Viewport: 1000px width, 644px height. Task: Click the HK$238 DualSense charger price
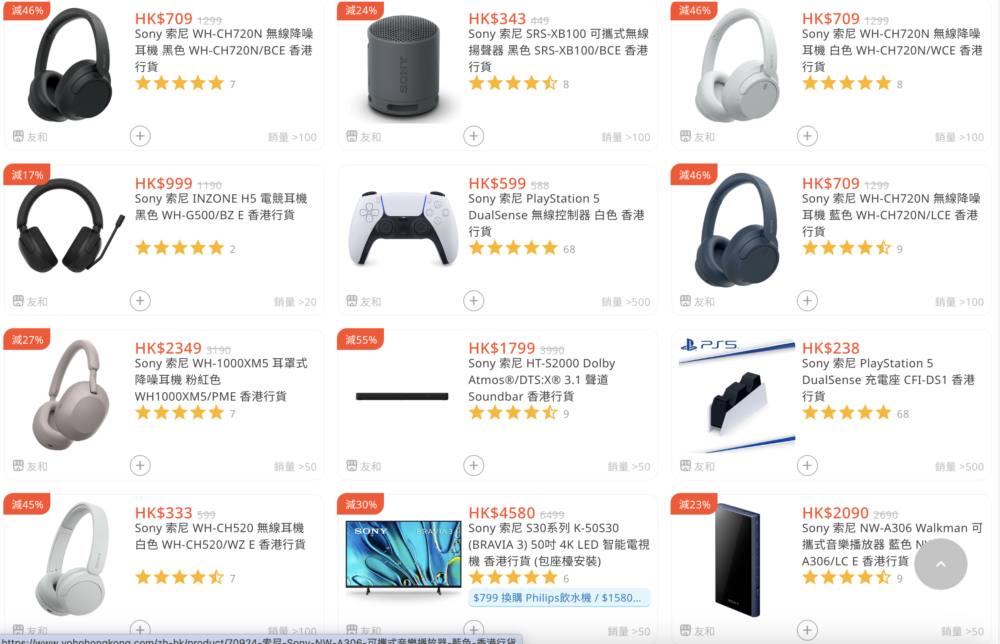click(830, 348)
